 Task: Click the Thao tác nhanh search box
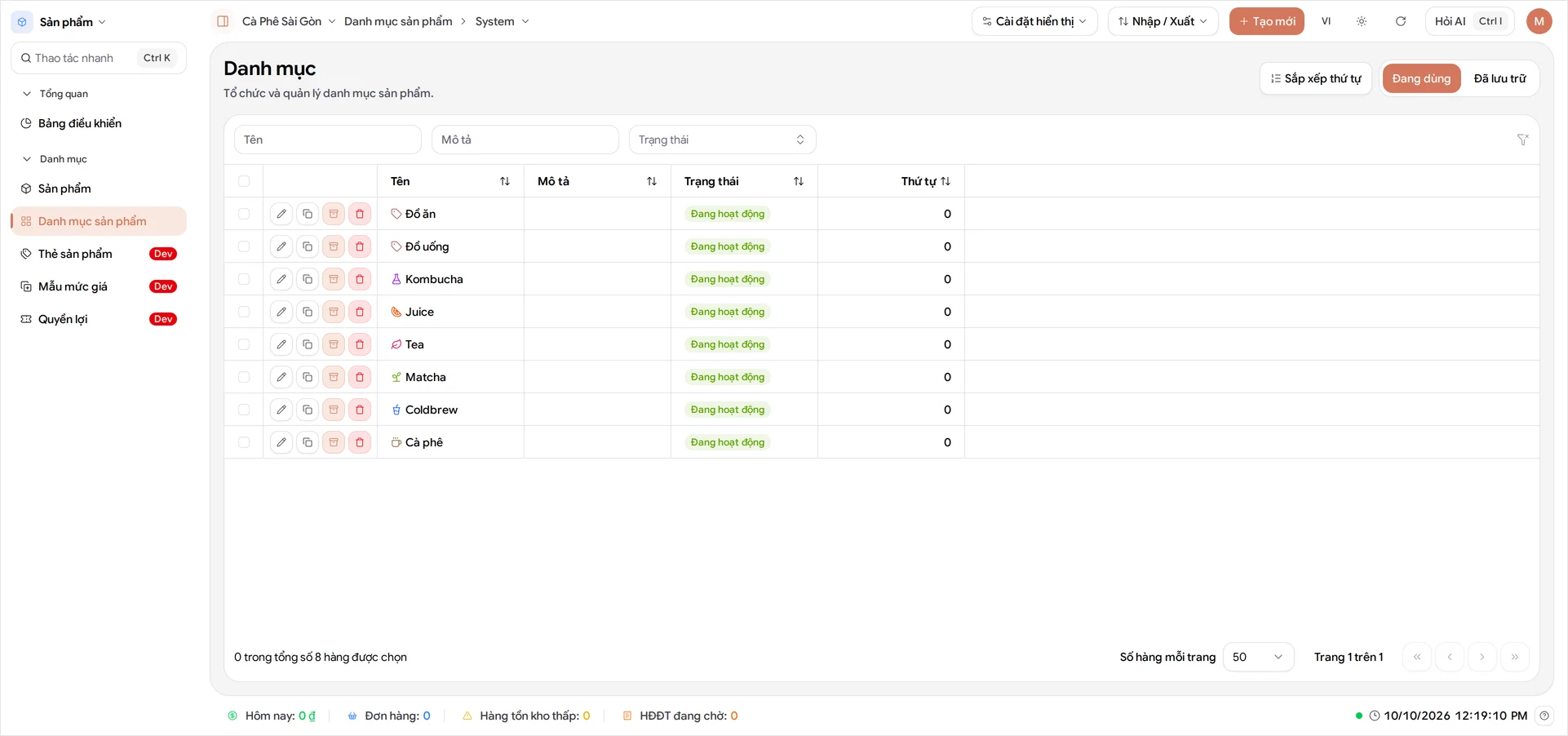coord(99,58)
